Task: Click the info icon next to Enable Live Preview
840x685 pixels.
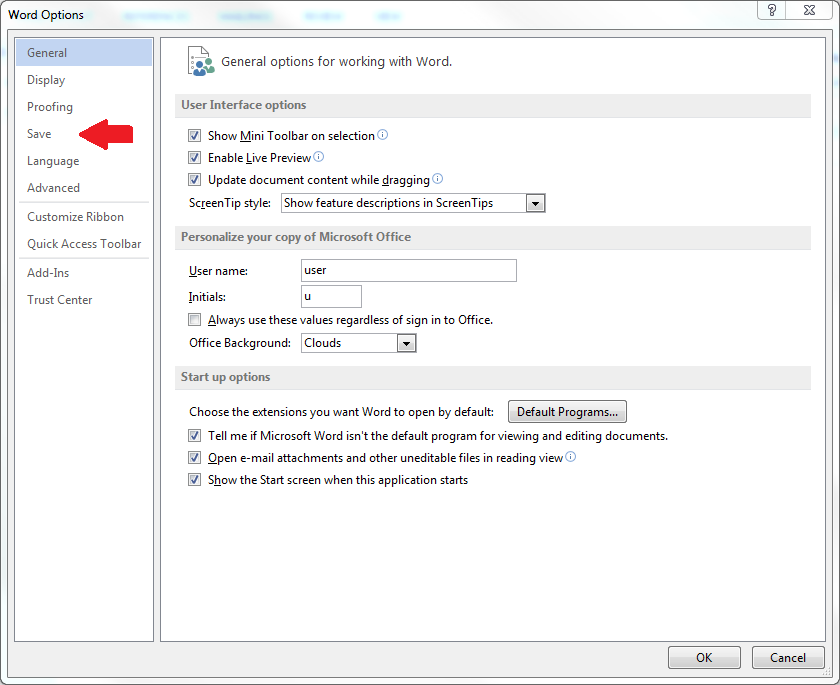Action: click(x=318, y=156)
